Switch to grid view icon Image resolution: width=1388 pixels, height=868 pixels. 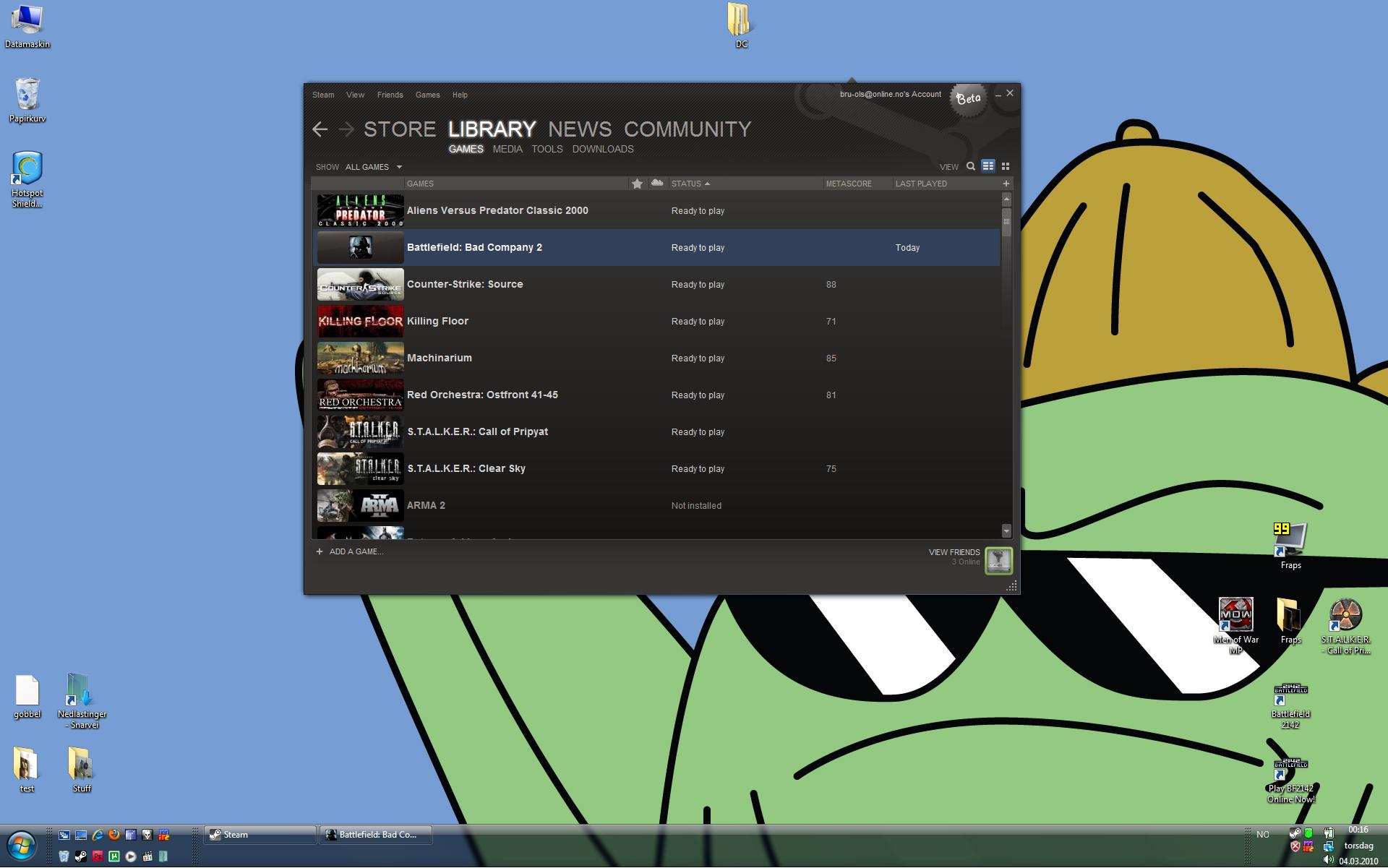tap(1006, 166)
